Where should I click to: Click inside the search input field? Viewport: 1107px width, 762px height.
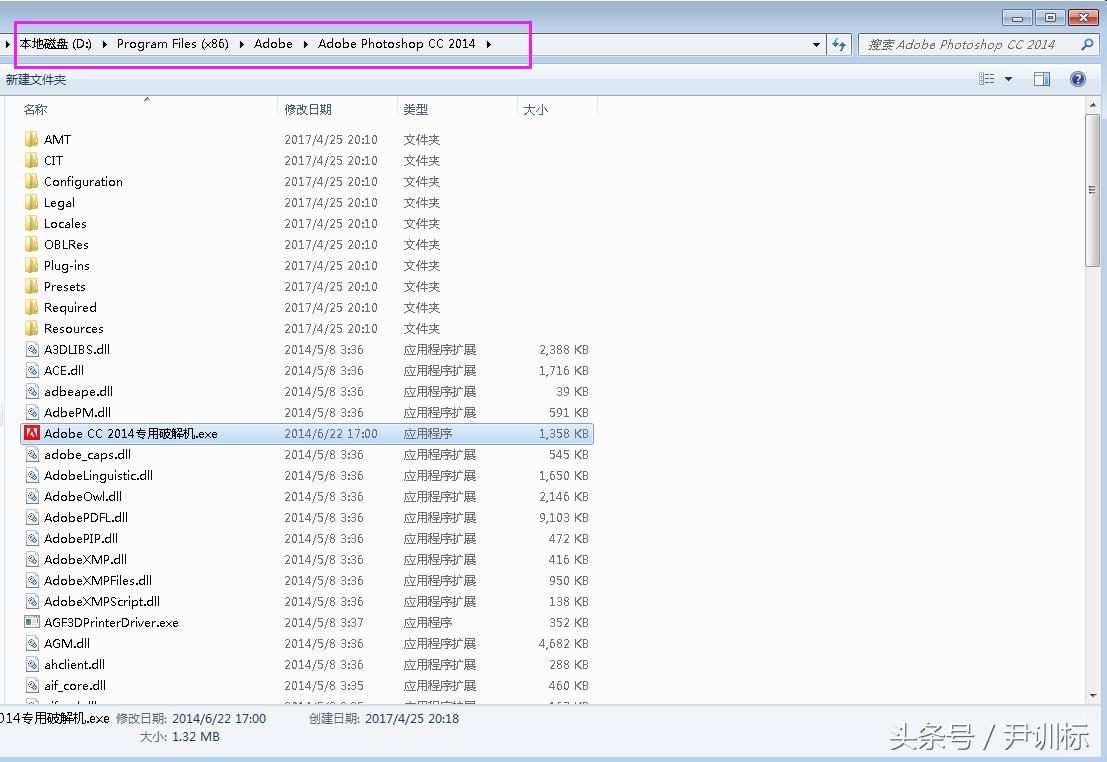click(x=960, y=44)
